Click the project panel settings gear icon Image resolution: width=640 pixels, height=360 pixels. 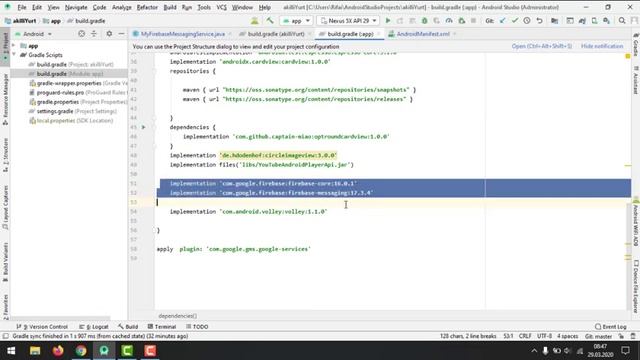(109, 34)
